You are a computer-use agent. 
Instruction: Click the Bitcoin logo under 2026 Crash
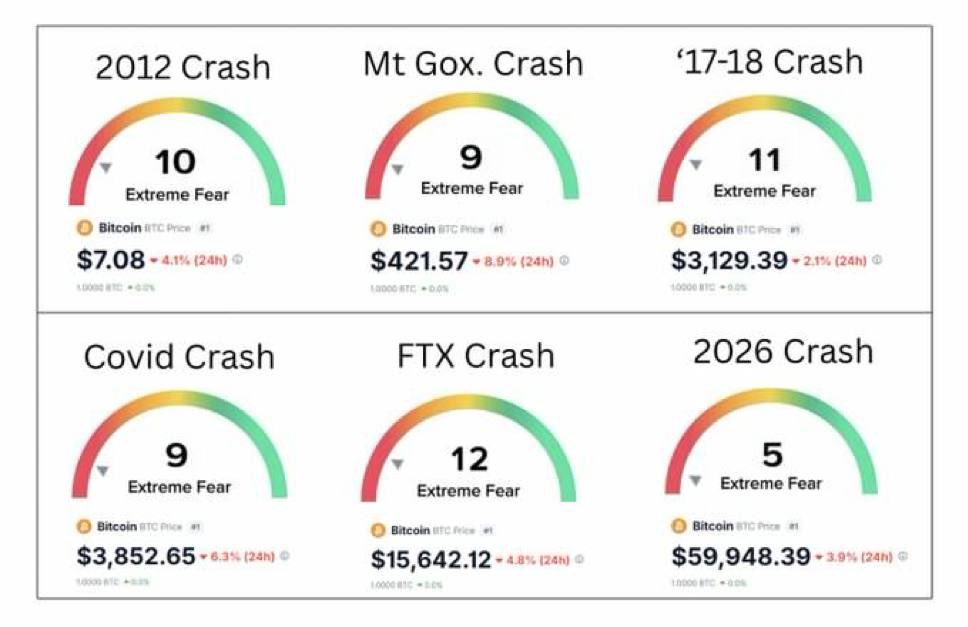click(x=678, y=526)
